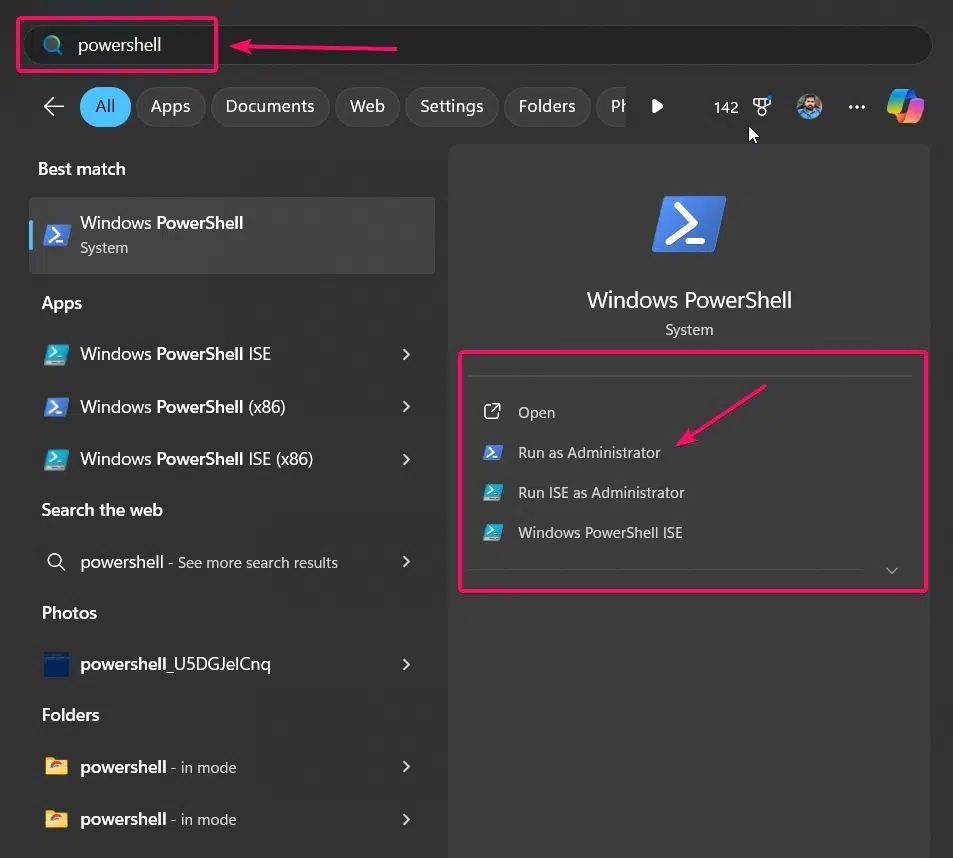Open Windows PowerShell ISE (x86) app result
This screenshot has height=858, width=953.
(x=232, y=459)
